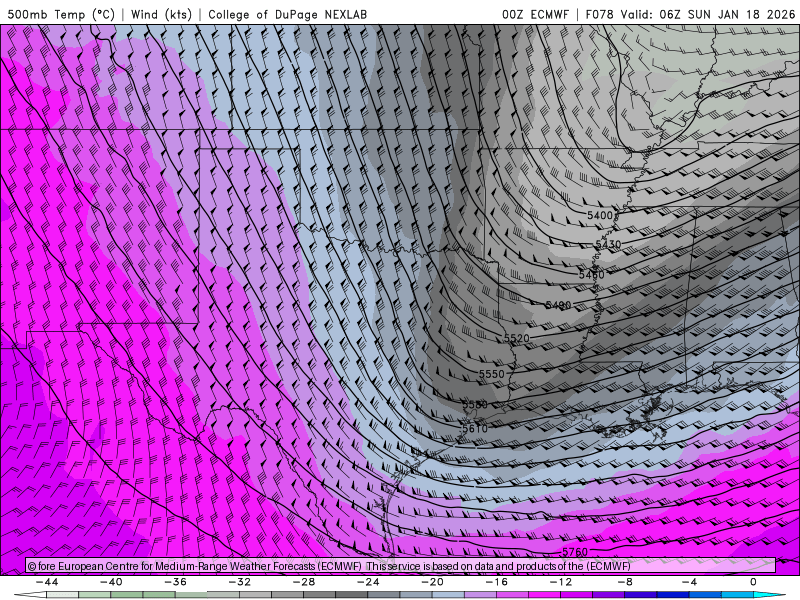Image resolution: width=800 pixels, height=600 pixels.
Task: Click the -16 colorbar scale label
Action: [x=497, y=582]
